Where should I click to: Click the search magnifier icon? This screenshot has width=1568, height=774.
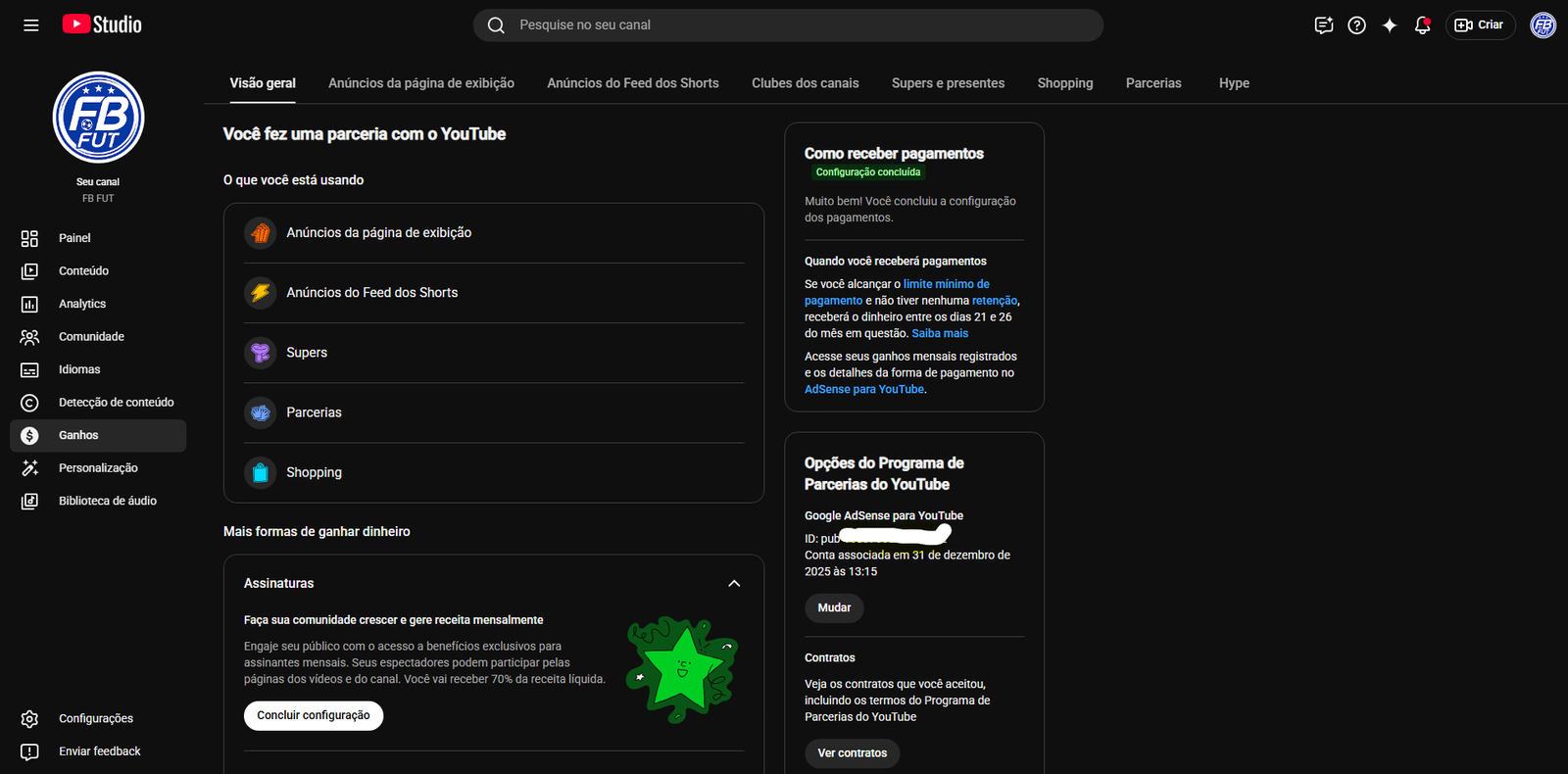496,25
